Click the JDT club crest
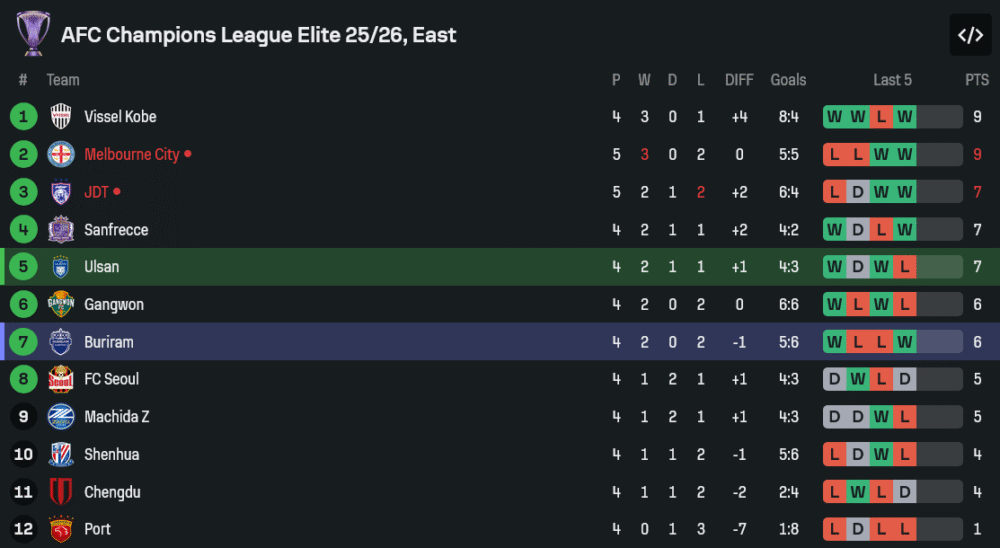The width and height of the screenshot is (1000, 548). point(61,192)
